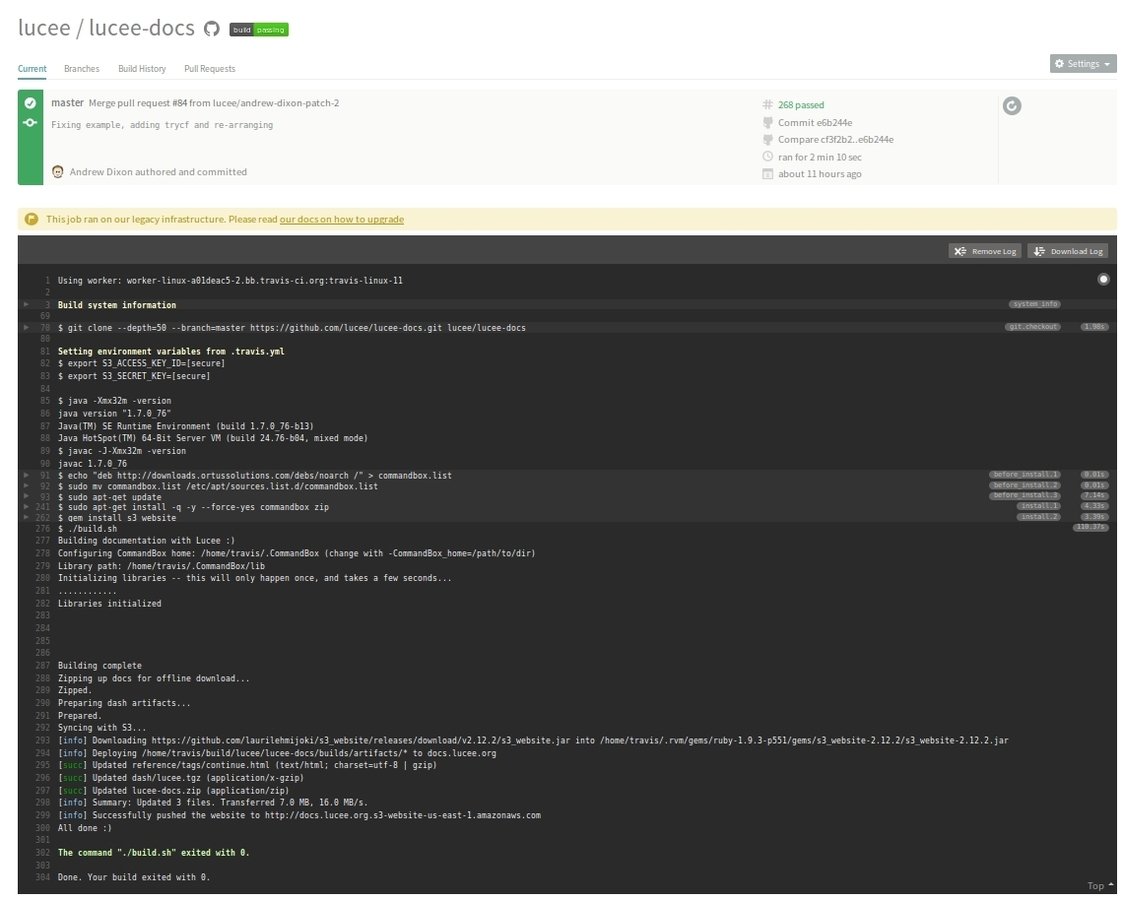Click the before_install.2 log tag

1025,485
